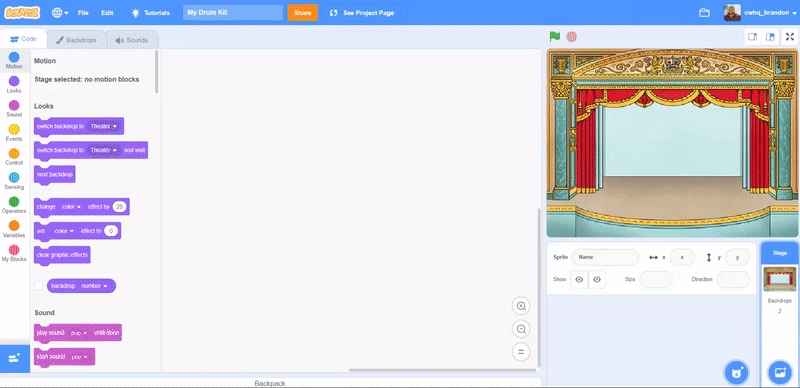Click the red stop sign icon
800x388 pixels.
[x=571, y=37]
